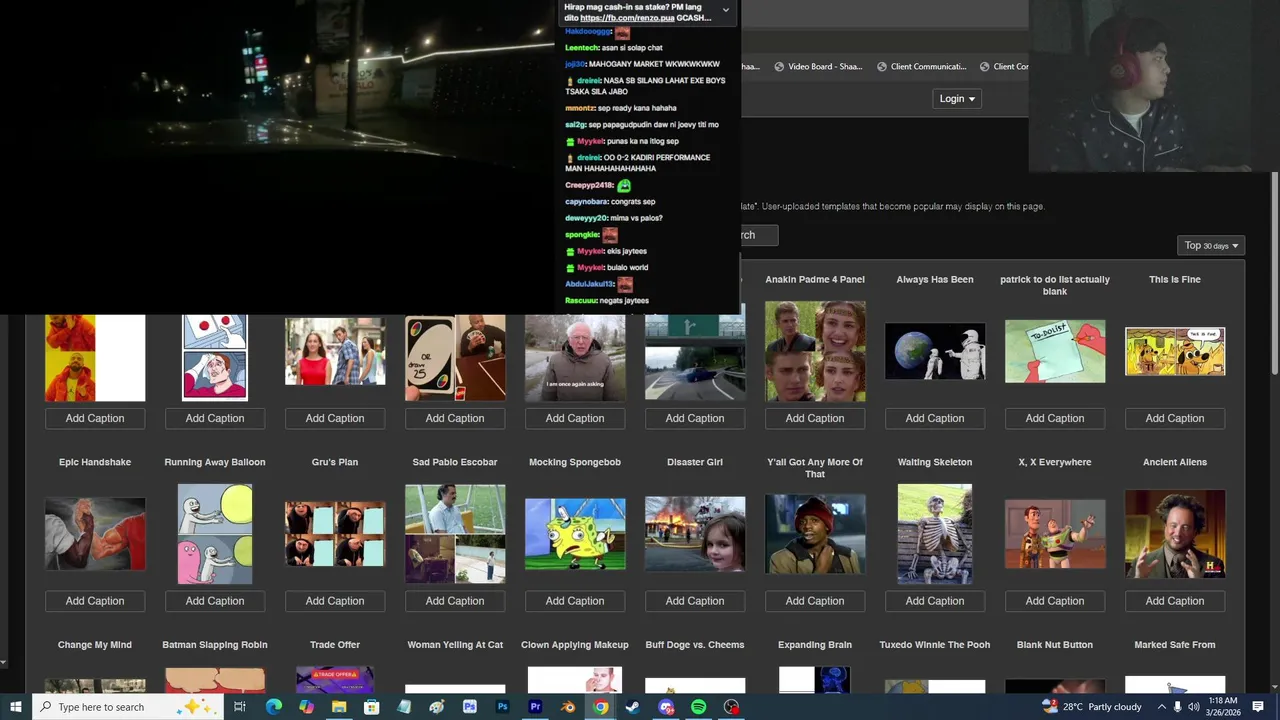Open the Copilot icon in the taskbar

pyautogui.click(x=306, y=707)
